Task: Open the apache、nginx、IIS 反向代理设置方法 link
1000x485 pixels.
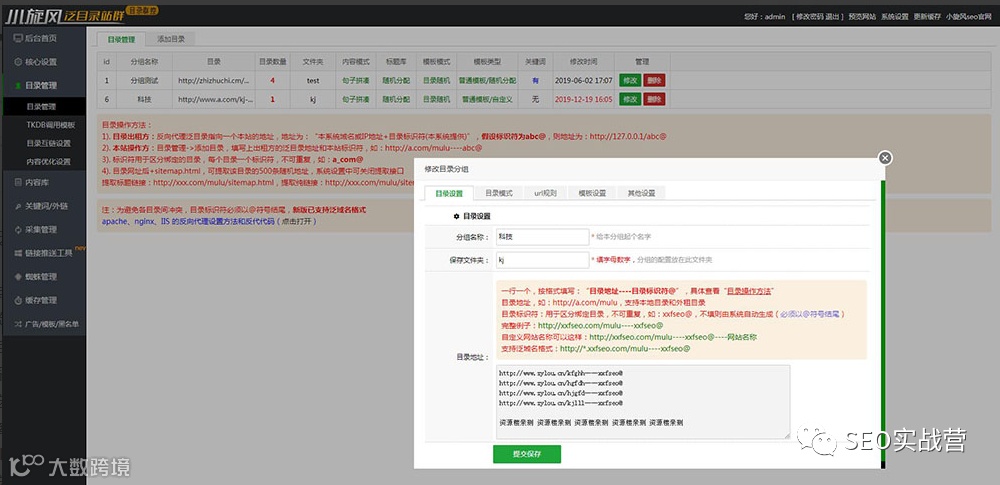Action: [x=189, y=221]
